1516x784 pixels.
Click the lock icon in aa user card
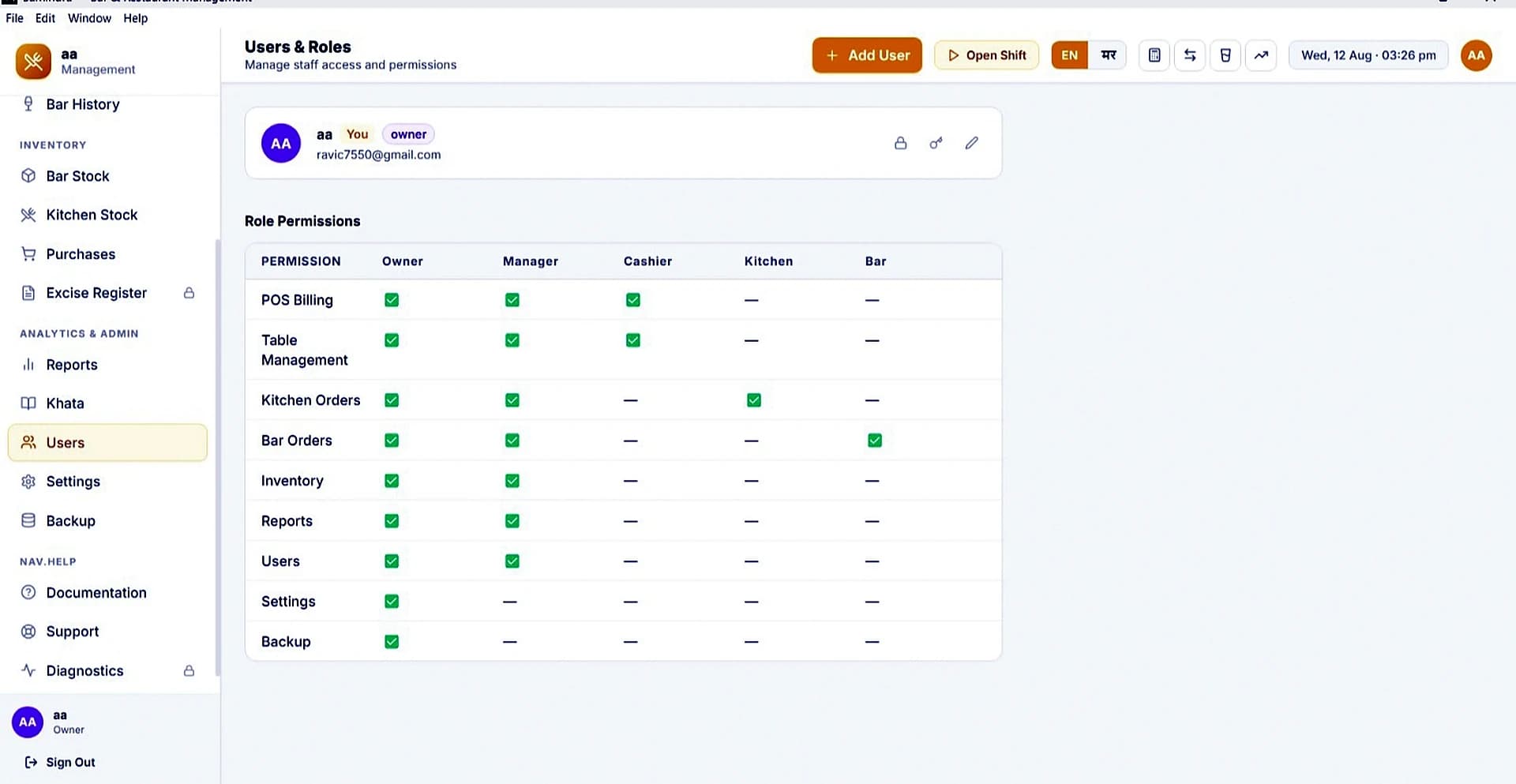pos(900,143)
